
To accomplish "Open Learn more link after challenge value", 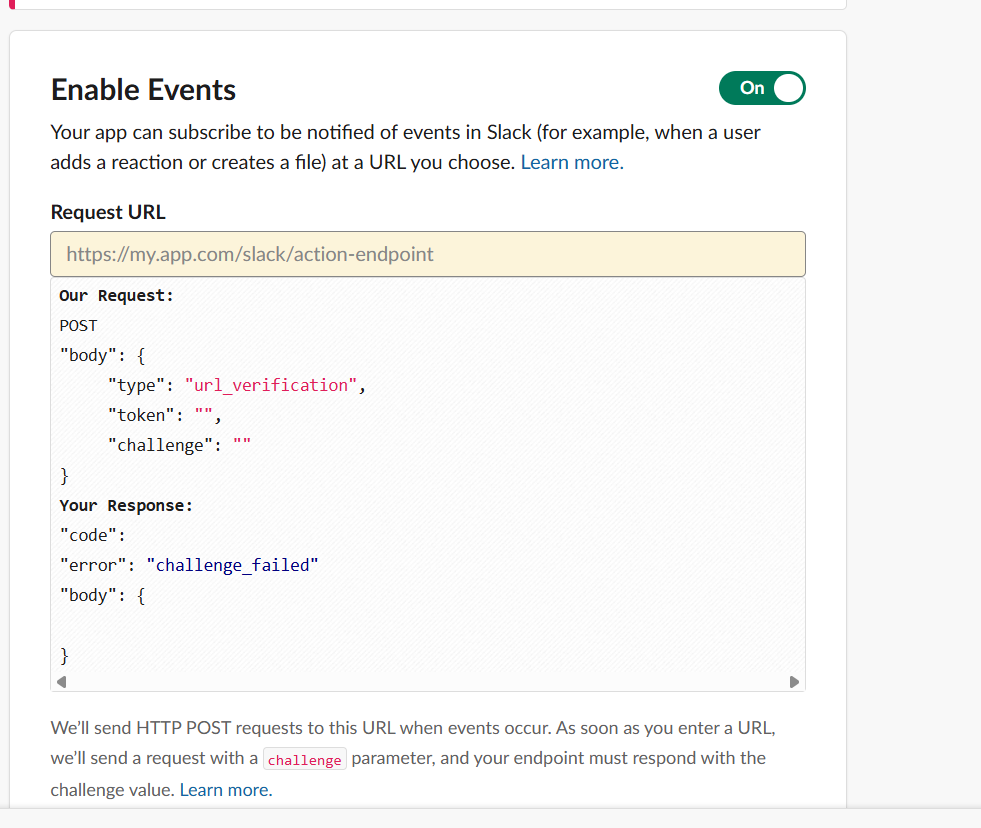I will pos(226,790).
